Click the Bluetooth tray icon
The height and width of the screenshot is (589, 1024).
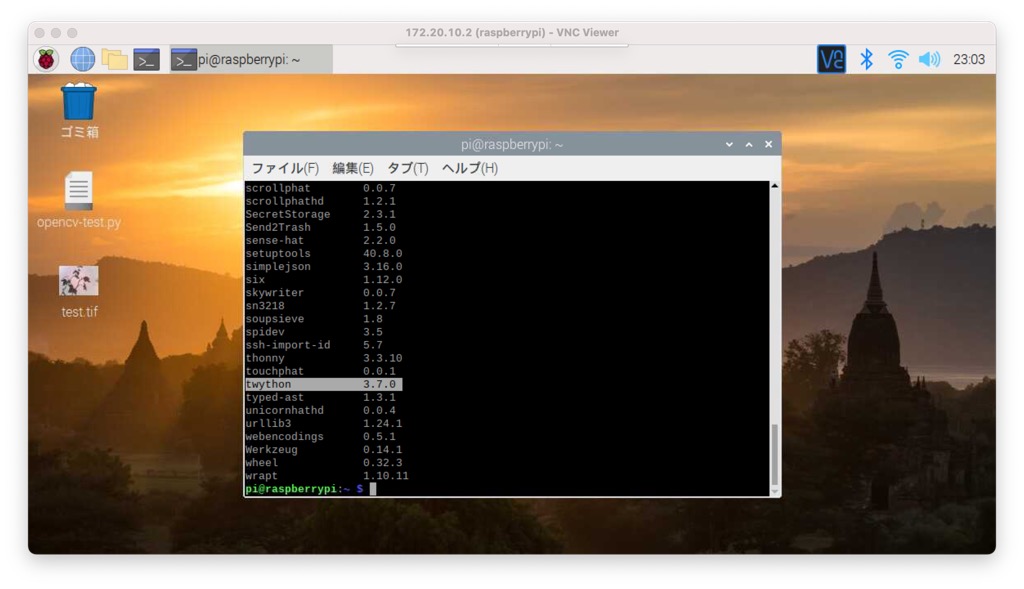pyautogui.click(x=867, y=59)
